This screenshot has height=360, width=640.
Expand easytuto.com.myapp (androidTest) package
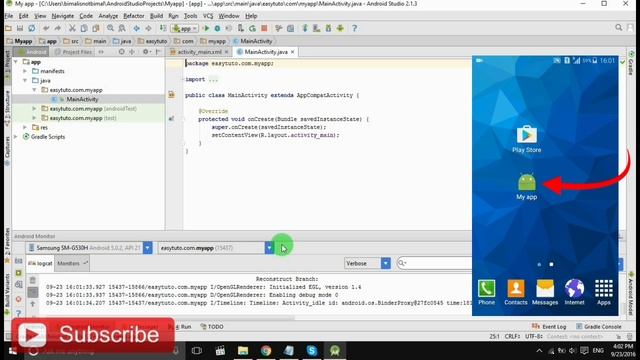[34, 109]
